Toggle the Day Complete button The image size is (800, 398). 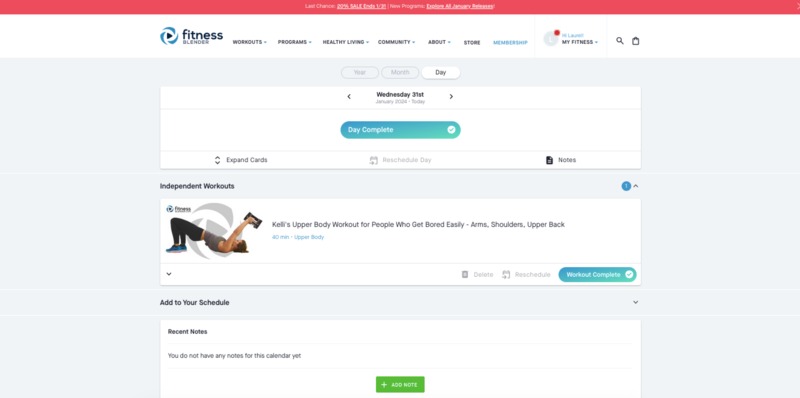(x=401, y=130)
